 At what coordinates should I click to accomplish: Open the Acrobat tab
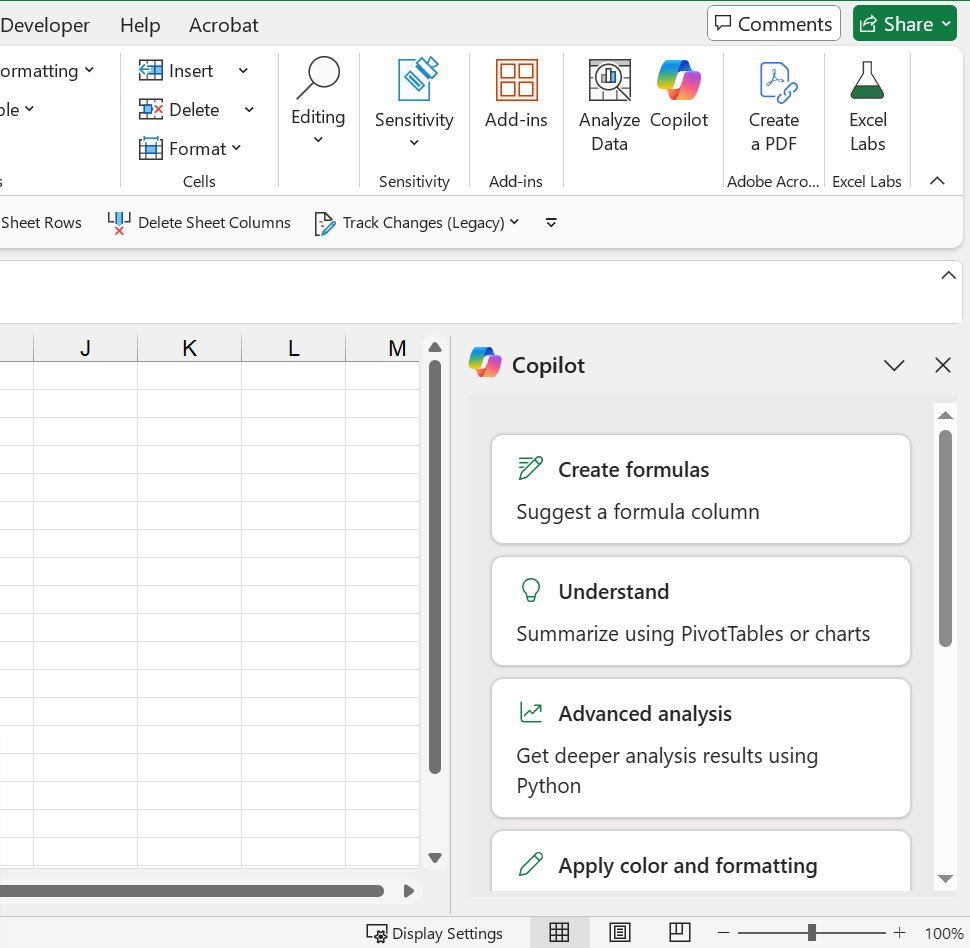(224, 25)
